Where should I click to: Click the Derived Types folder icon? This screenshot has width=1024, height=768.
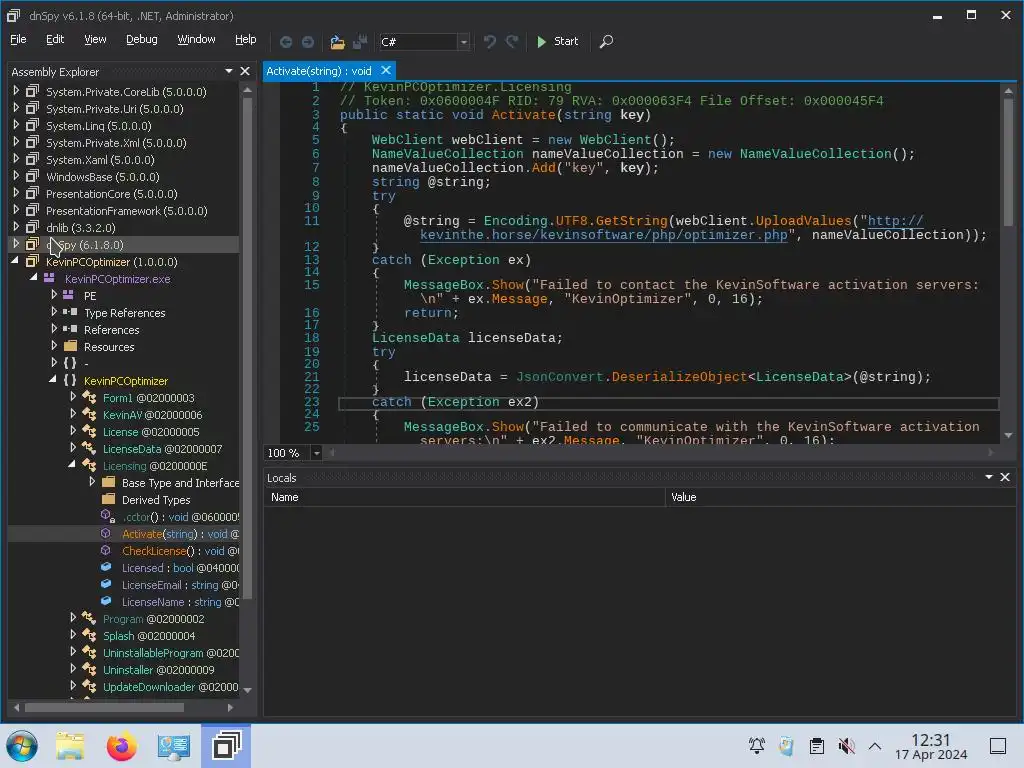(x=109, y=499)
